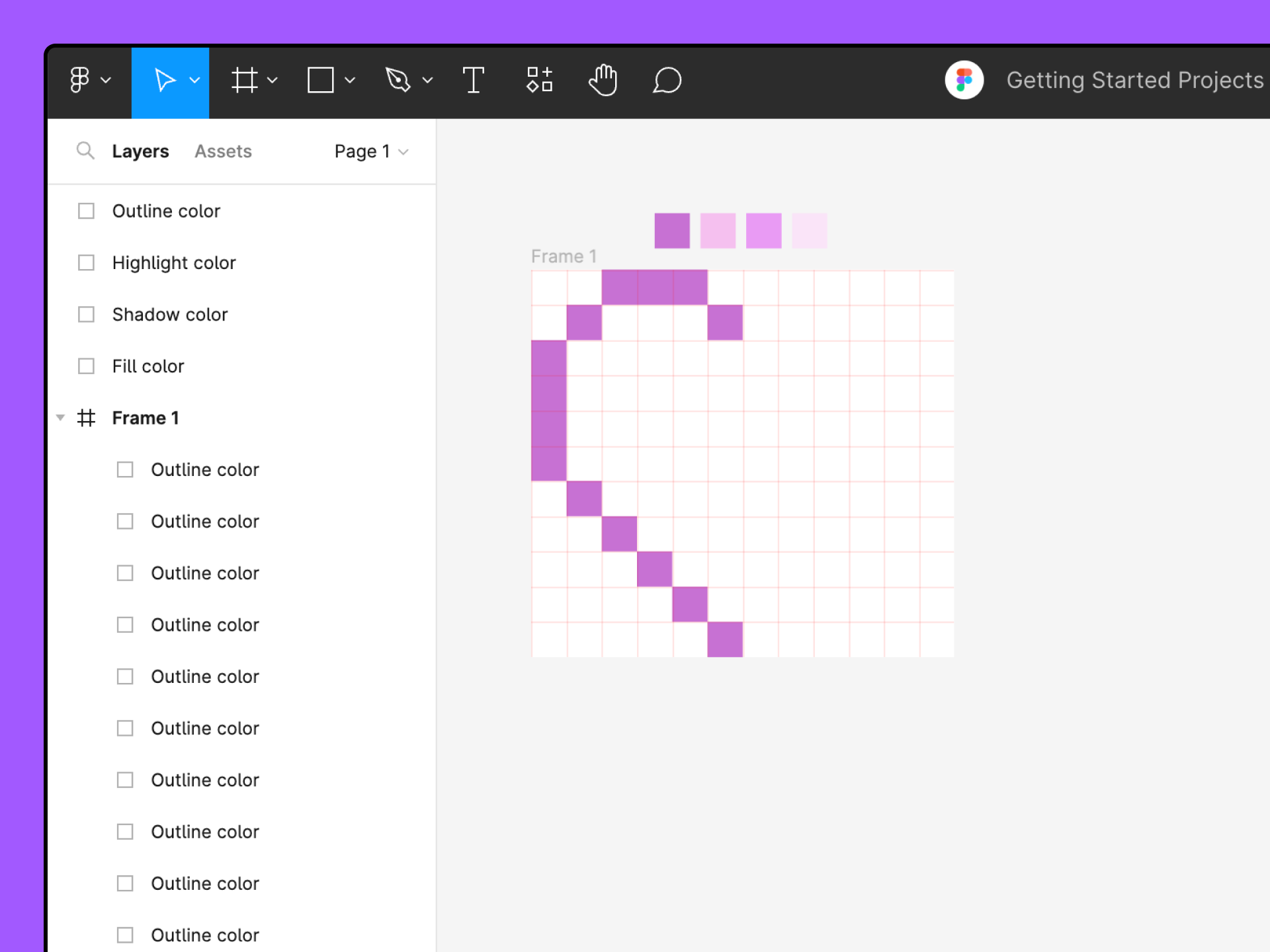Select the Comment tool
This screenshot has height=952, width=1270.
point(667,81)
